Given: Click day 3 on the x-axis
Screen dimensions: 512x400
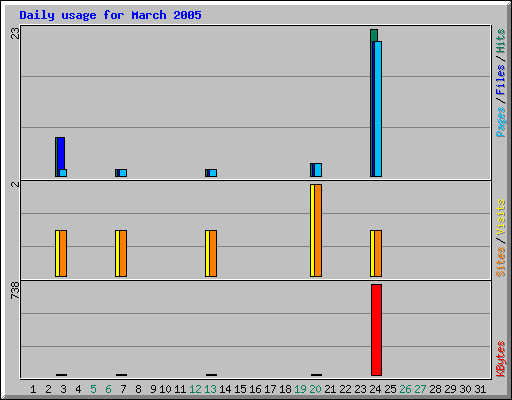Looking at the screenshot, I should click(63, 389).
